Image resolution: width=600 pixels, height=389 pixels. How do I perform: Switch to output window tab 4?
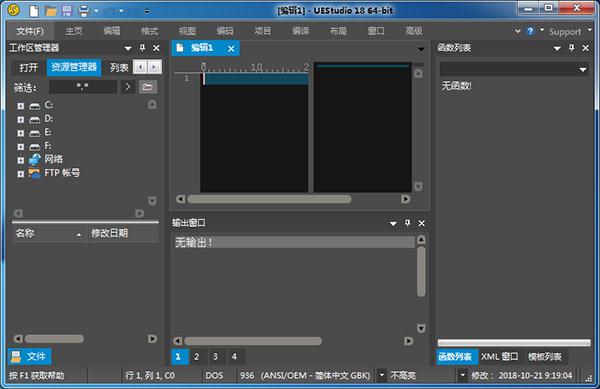click(234, 357)
